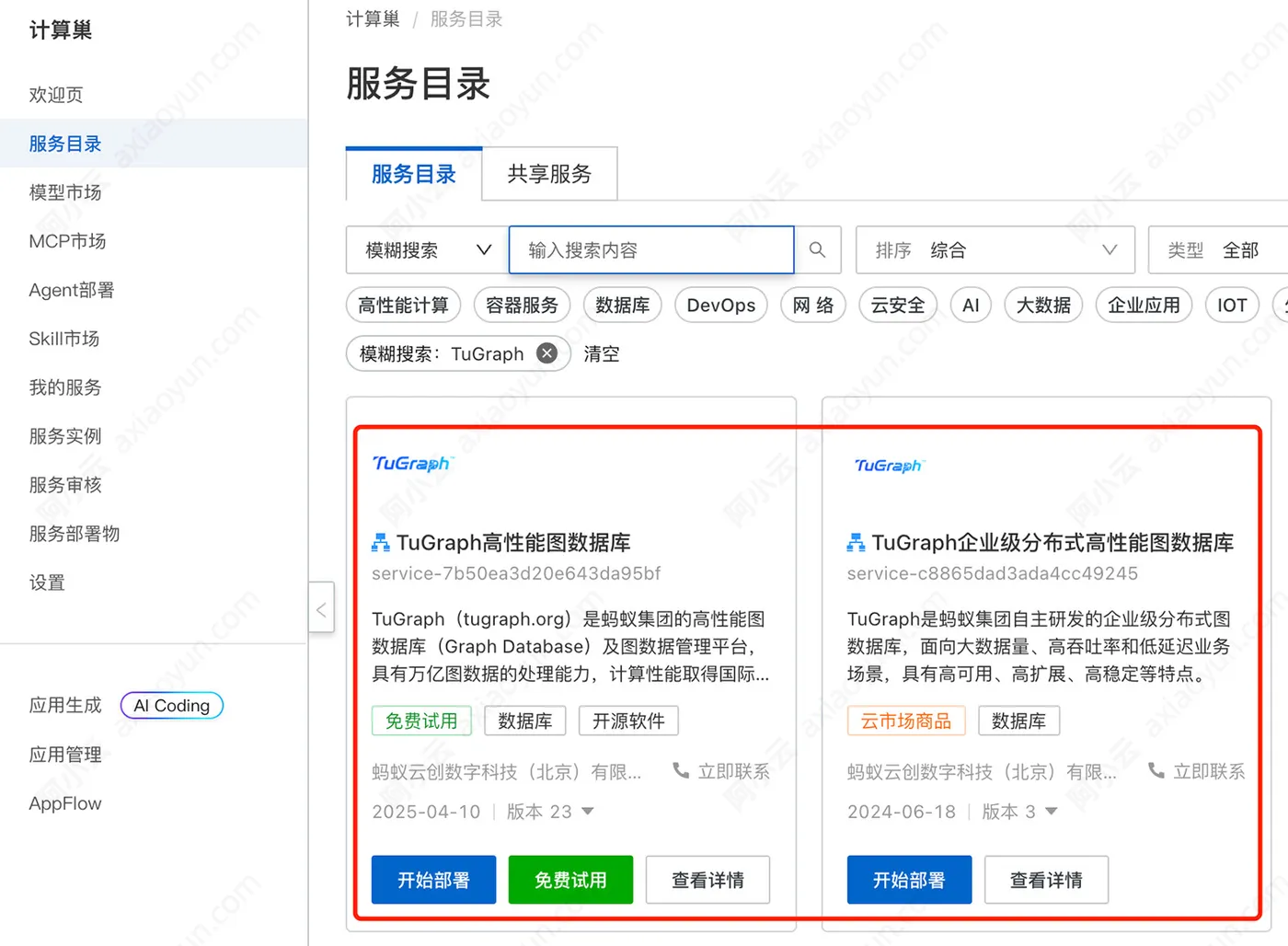The width and height of the screenshot is (1288, 946).
Task: Open the 模糊搜索 search mode dropdown
Action: (x=427, y=250)
